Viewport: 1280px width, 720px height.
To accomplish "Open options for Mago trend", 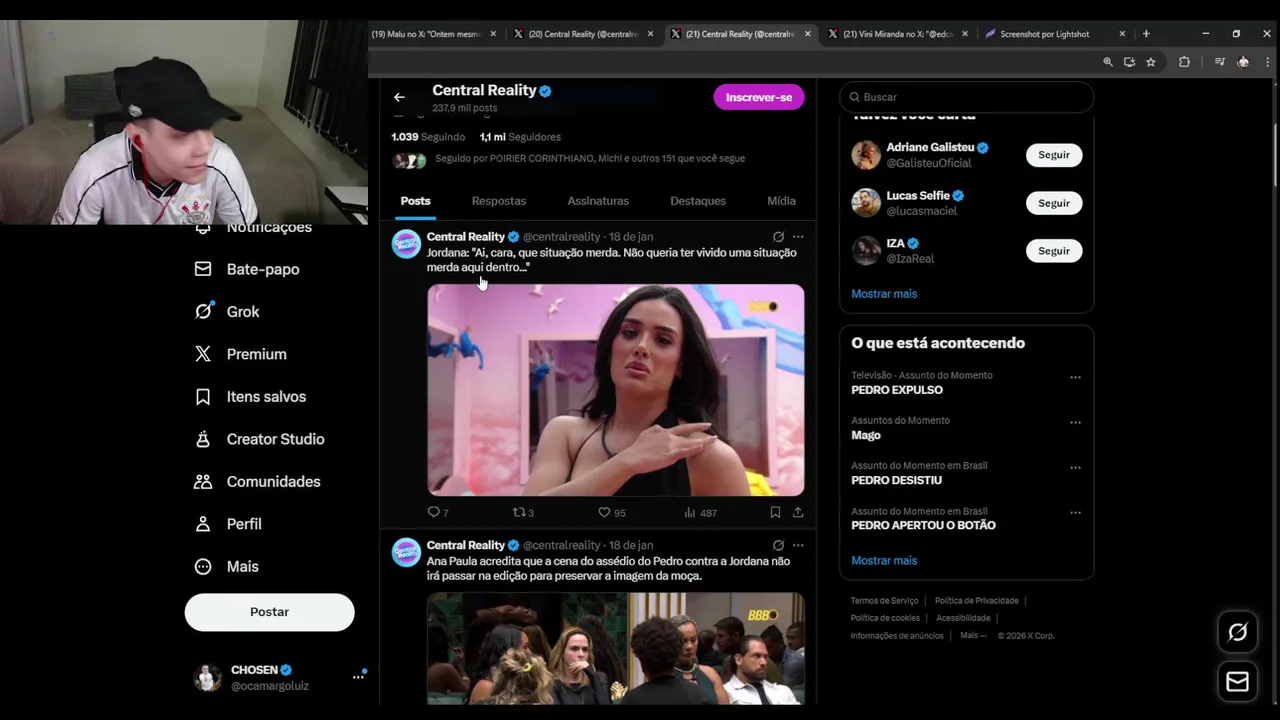I will point(1075,422).
